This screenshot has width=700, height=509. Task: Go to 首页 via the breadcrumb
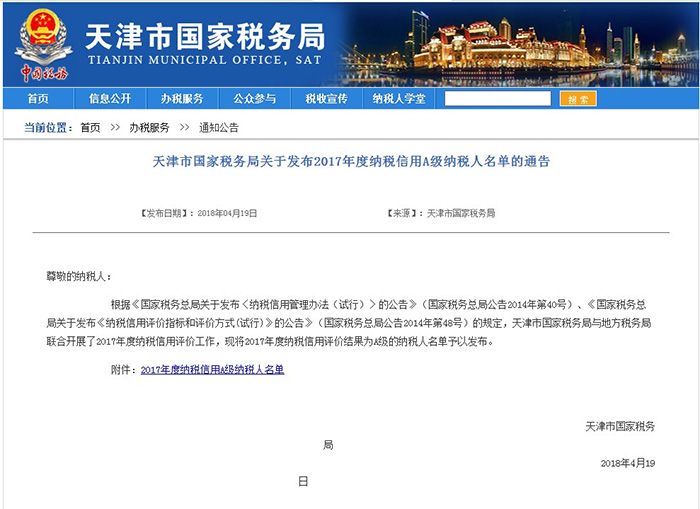tap(90, 128)
